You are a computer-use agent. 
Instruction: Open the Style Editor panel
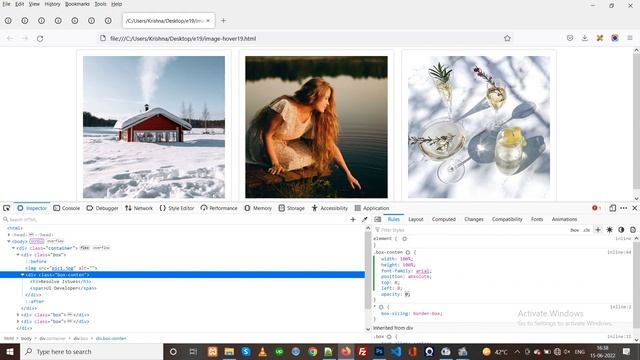pyautogui.click(x=177, y=208)
